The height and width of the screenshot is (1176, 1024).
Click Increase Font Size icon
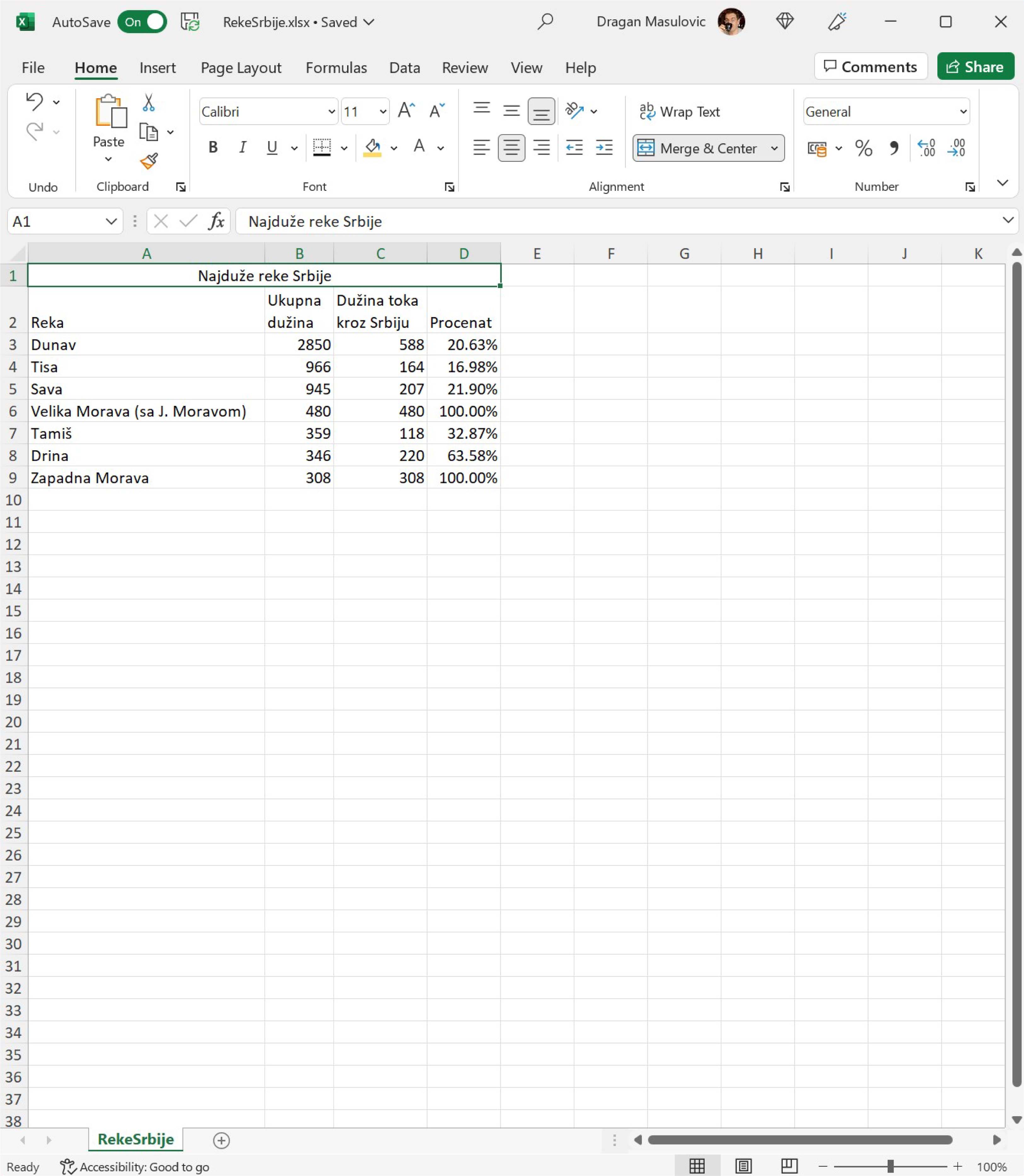(x=406, y=111)
